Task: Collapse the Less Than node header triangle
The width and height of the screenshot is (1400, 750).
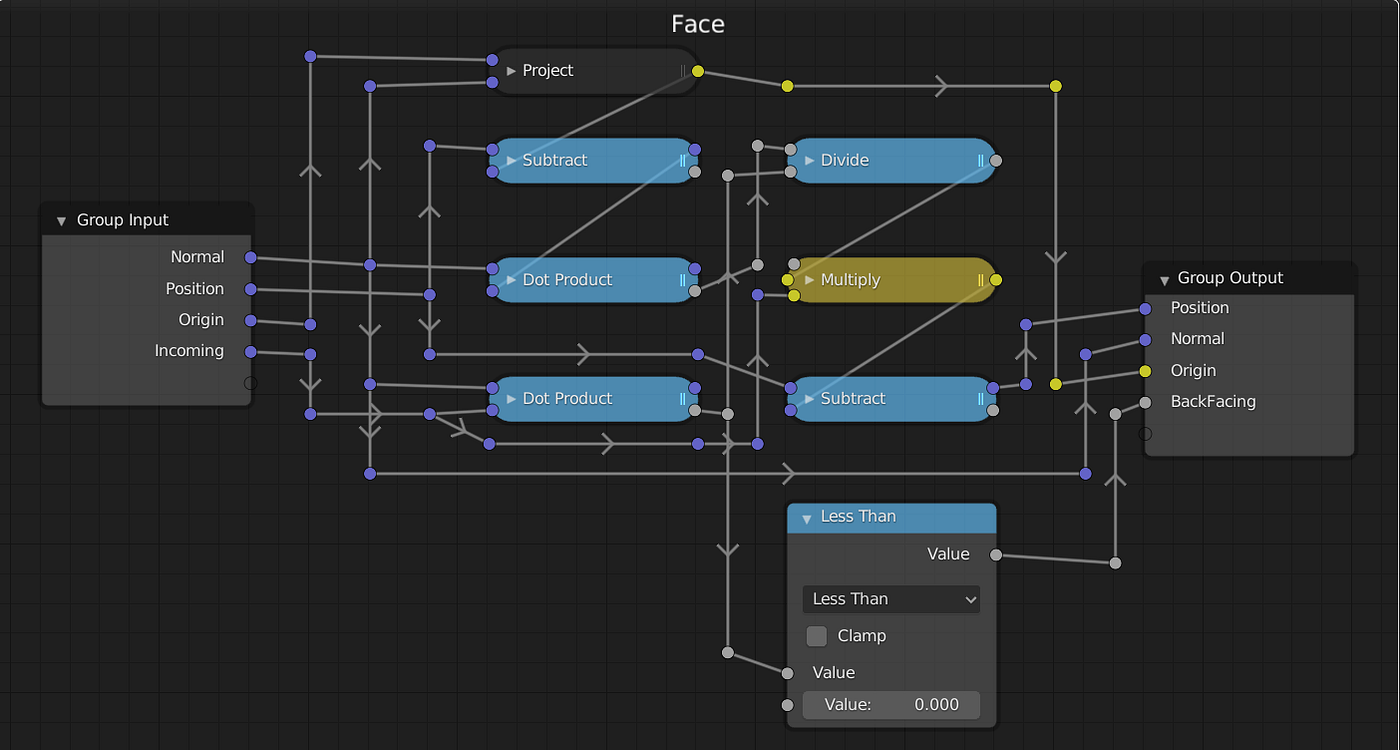Action: 806,518
